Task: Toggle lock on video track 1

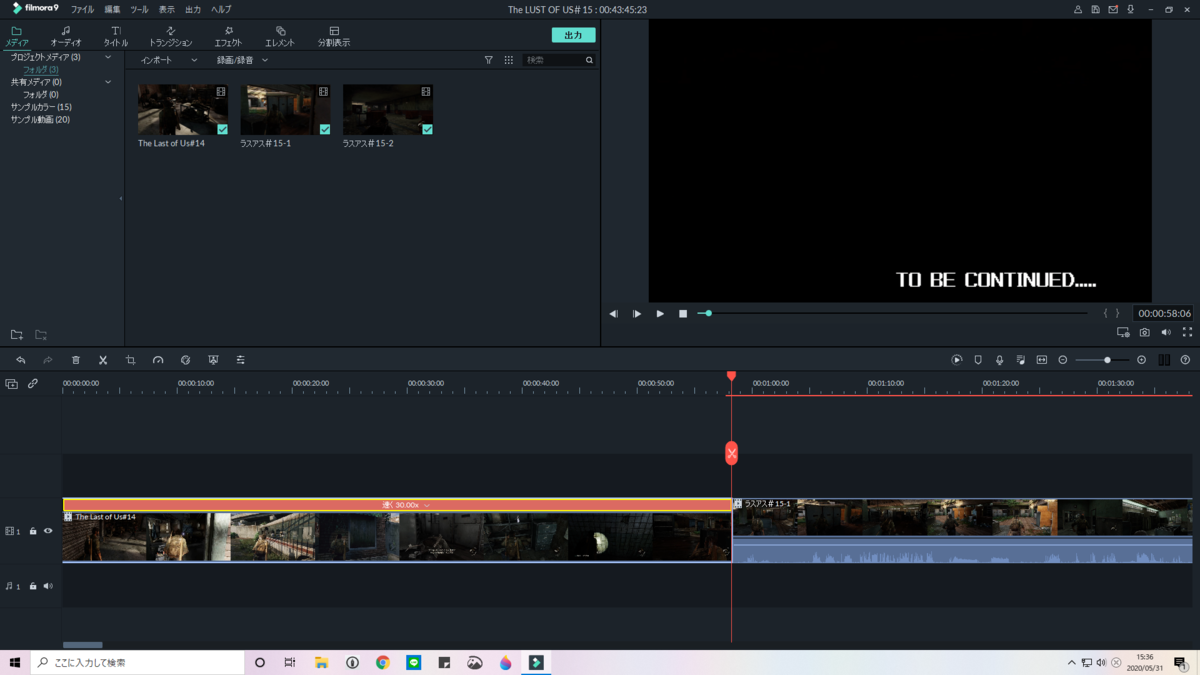Action: pos(33,531)
